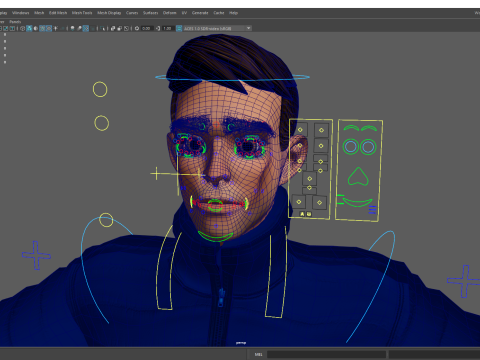This screenshot has height=360, width=480.
Task: Open the ACES 1.0 SDR-video view transform dropdown
Action: point(217,29)
